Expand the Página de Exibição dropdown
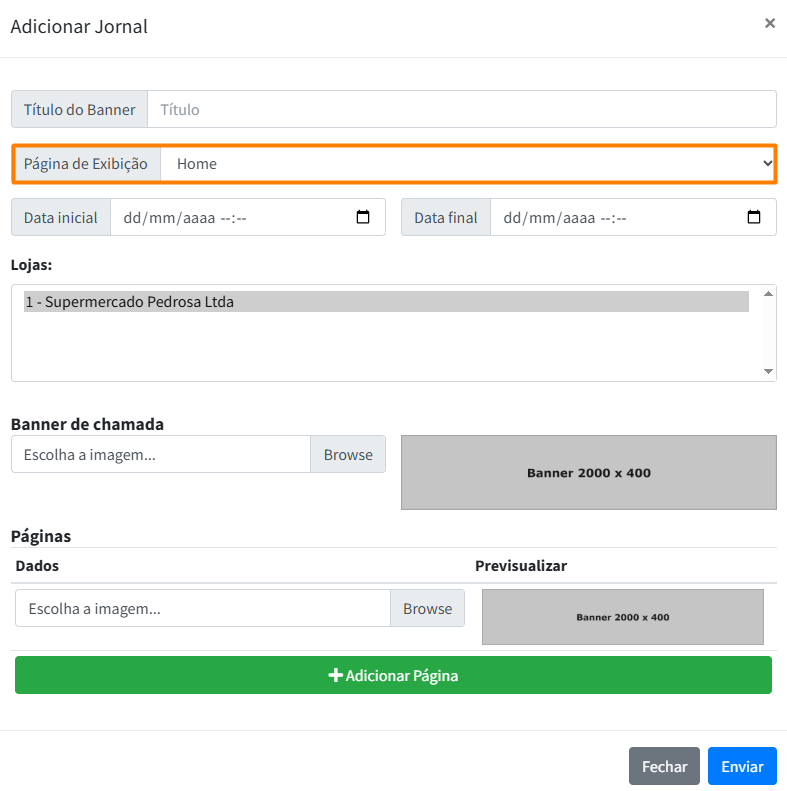Screen dimensions: 787x791 (468, 164)
